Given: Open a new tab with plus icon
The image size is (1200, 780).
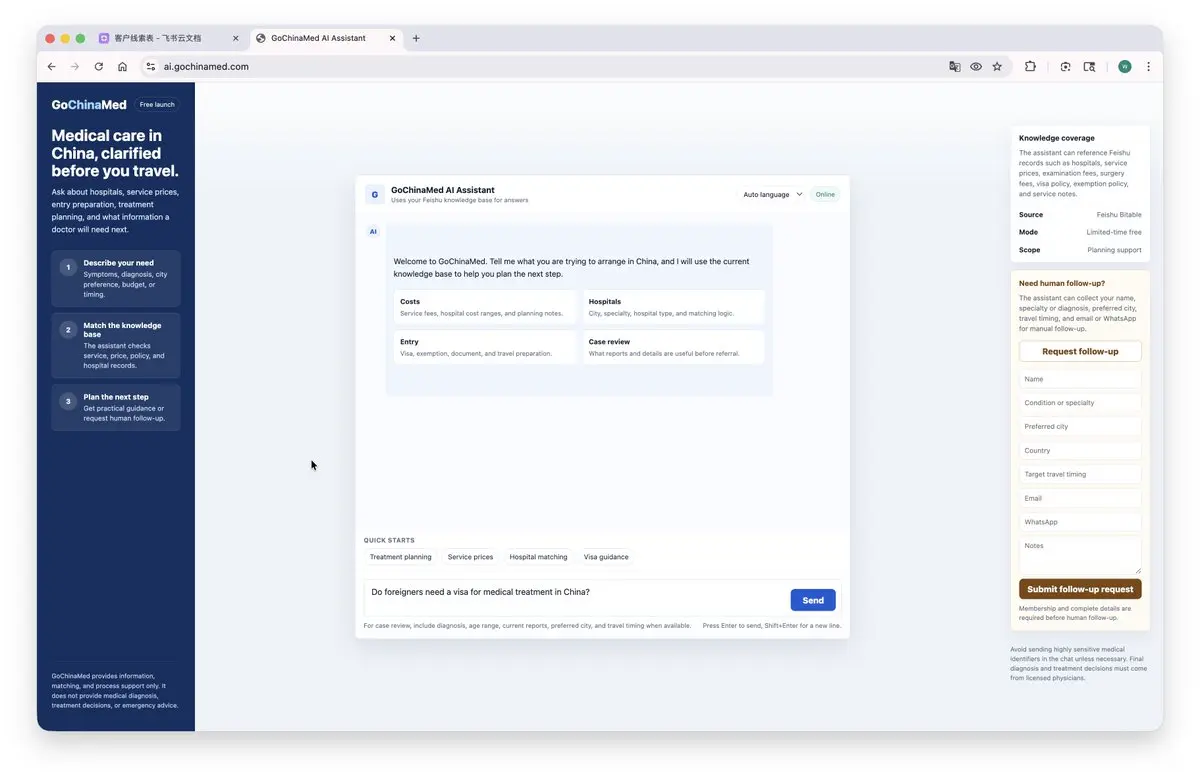Looking at the screenshot, I should click(416, 39).
